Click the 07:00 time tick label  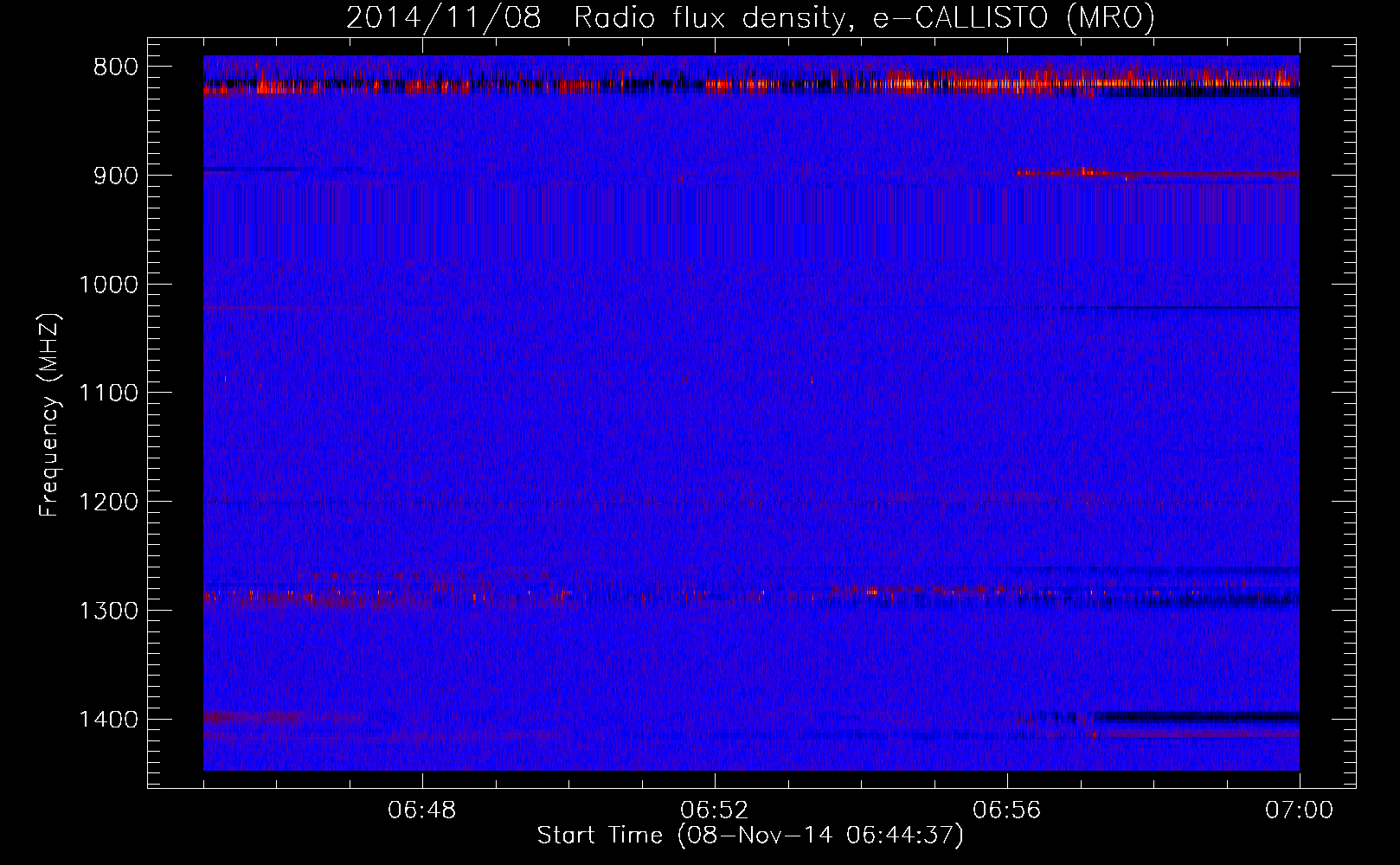(x=1300, y=811)
